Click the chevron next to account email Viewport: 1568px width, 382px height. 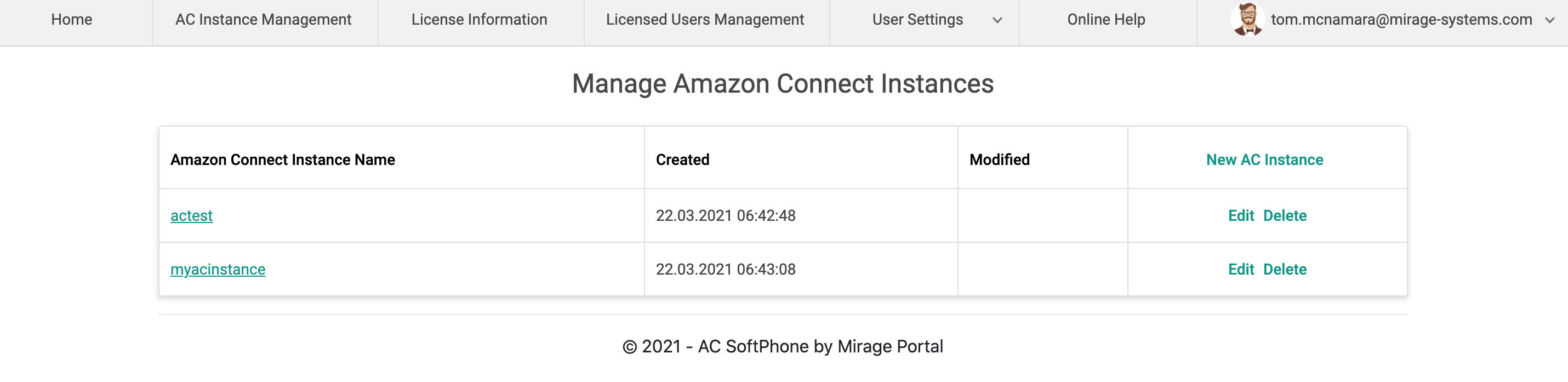click(x=1550, y=20)
